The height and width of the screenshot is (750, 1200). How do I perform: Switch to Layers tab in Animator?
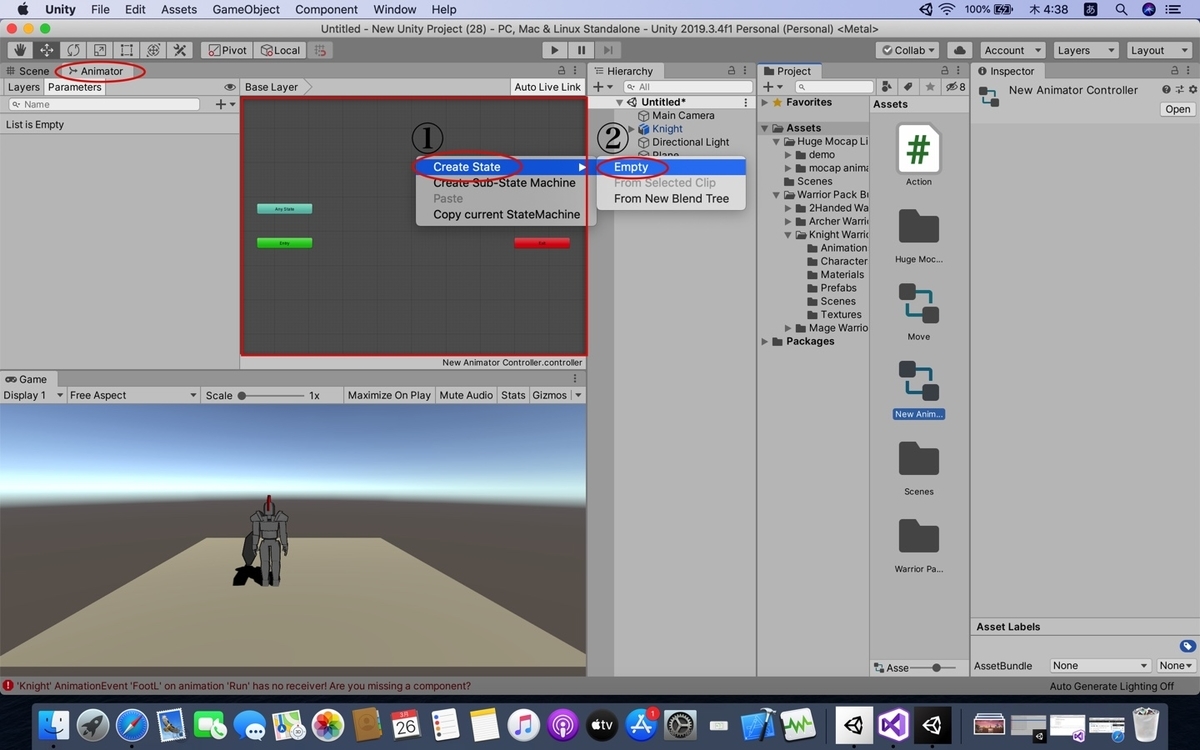click(23, 87)
